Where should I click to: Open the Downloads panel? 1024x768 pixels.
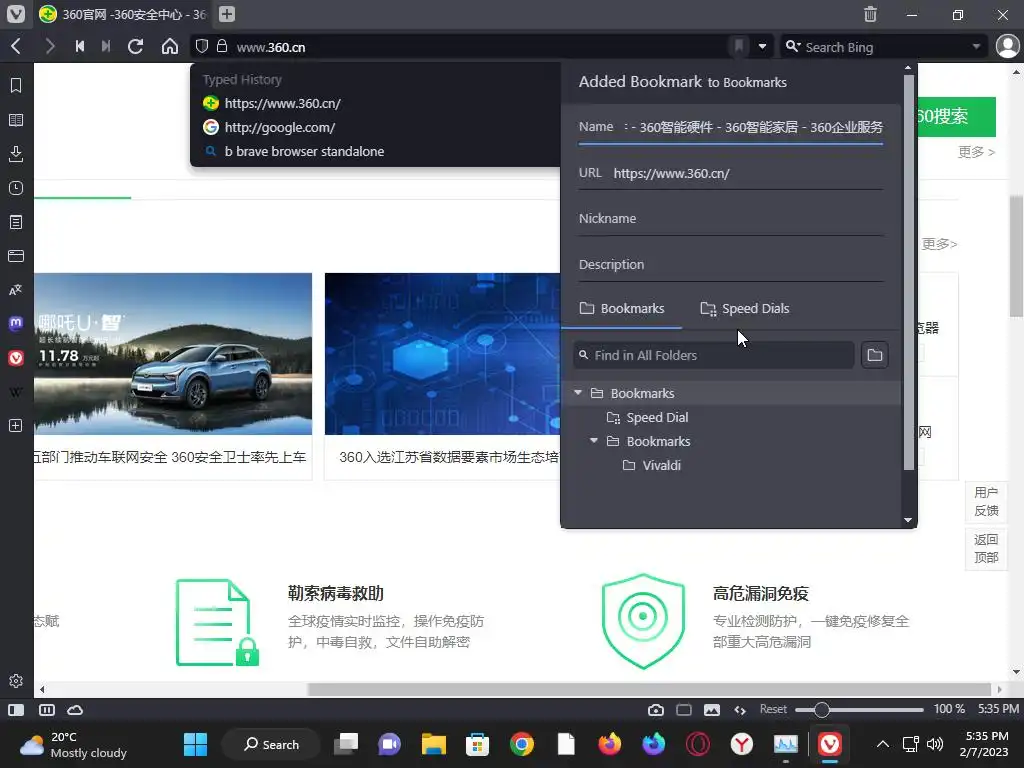click(16, 154)
